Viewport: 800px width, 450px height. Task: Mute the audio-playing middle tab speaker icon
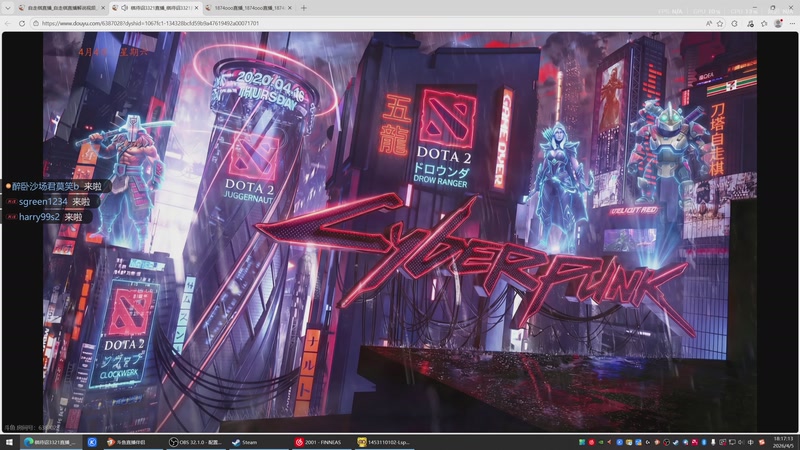pos(124,8)
